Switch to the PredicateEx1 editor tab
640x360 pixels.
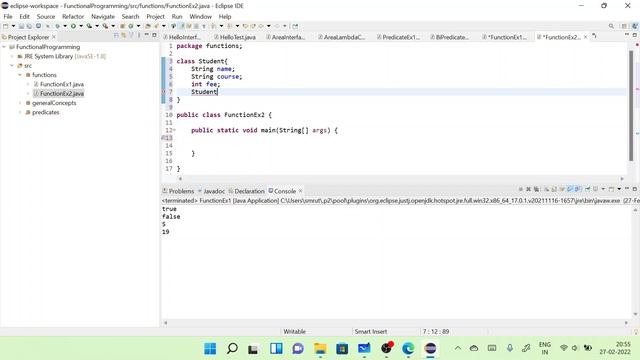[x=398, y=37]
